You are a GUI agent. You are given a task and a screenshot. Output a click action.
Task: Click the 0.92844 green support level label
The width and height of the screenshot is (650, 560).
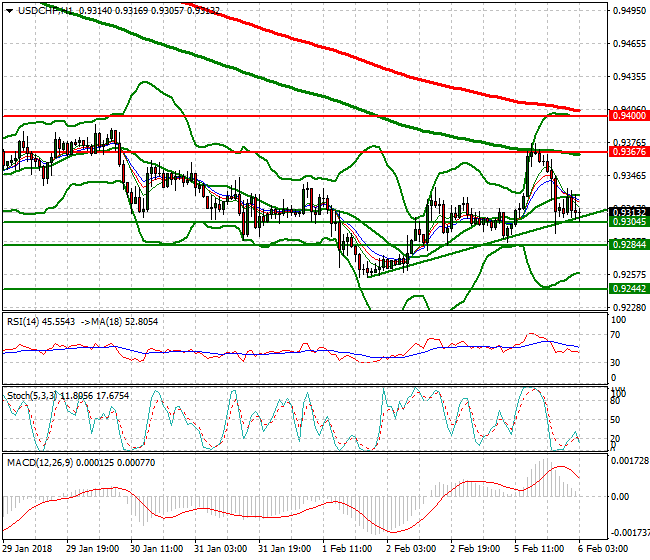(x=629, y=245)
